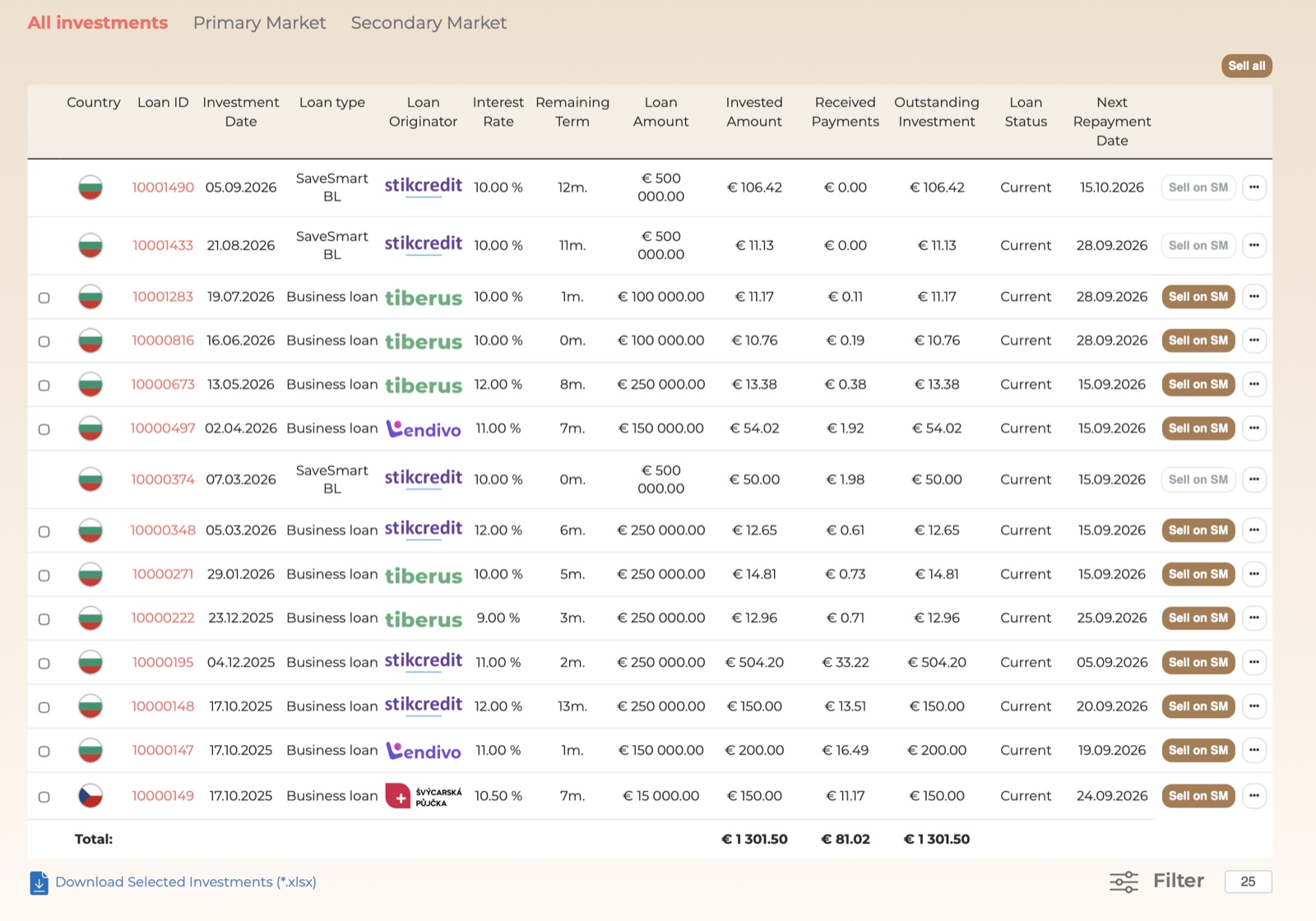Click the Next Repayment Date column header
1316x921 pixels.
tap(1112, 122)
